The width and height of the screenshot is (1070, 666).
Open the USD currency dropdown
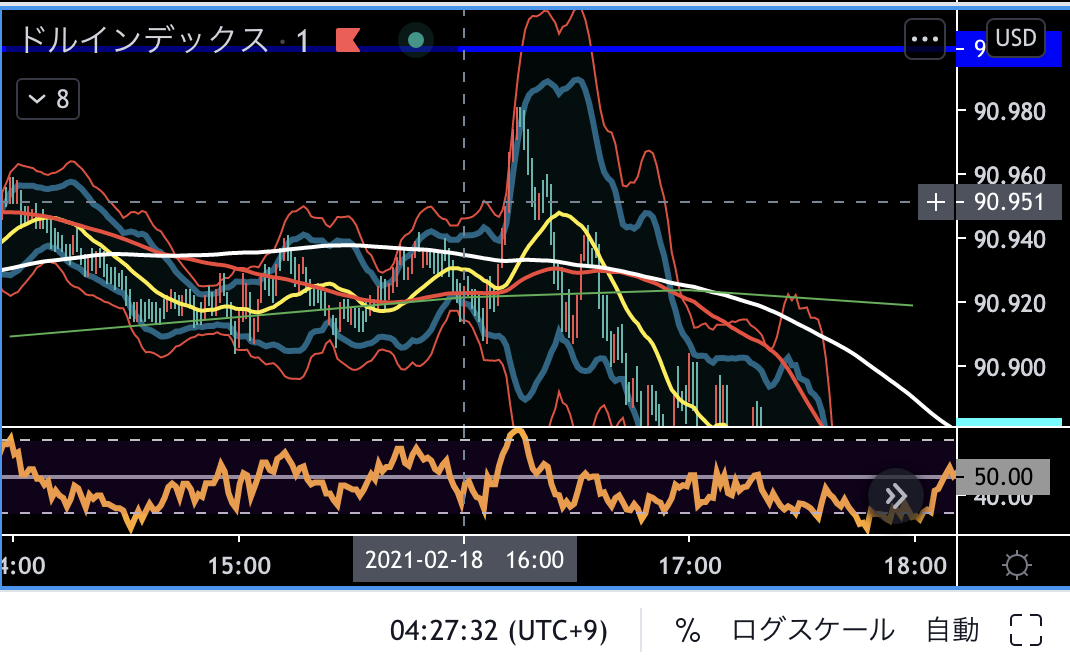coord(1016,39)
